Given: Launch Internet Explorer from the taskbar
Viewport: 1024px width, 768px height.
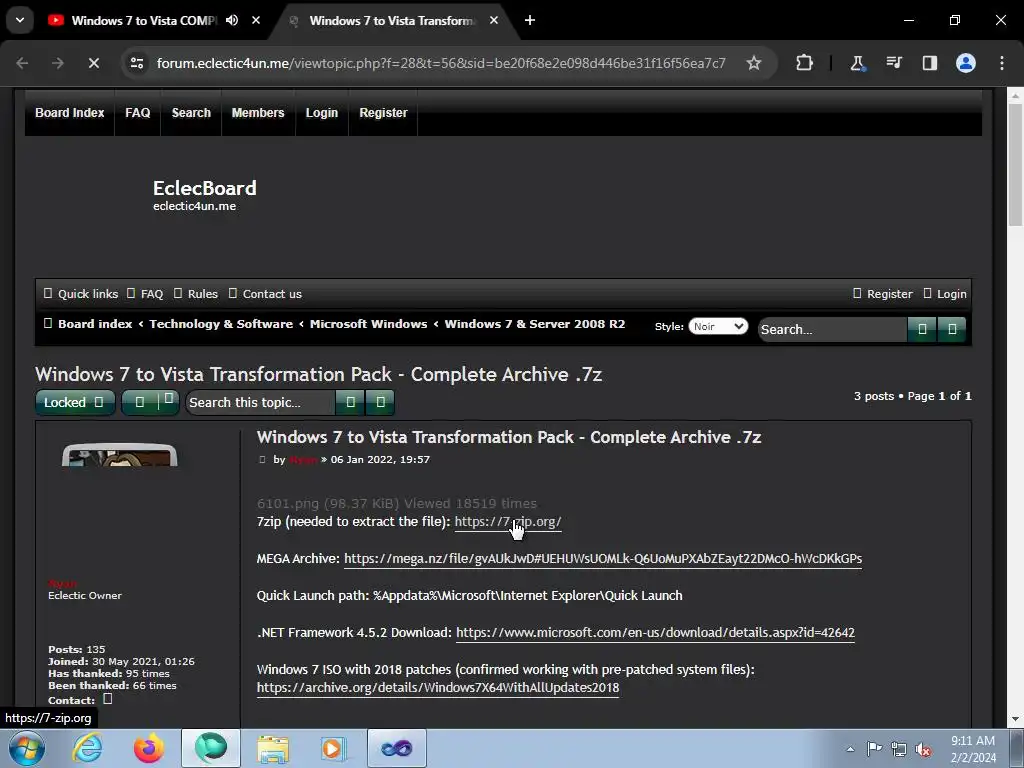Looking at the screenshot, I should click(88, 748).
